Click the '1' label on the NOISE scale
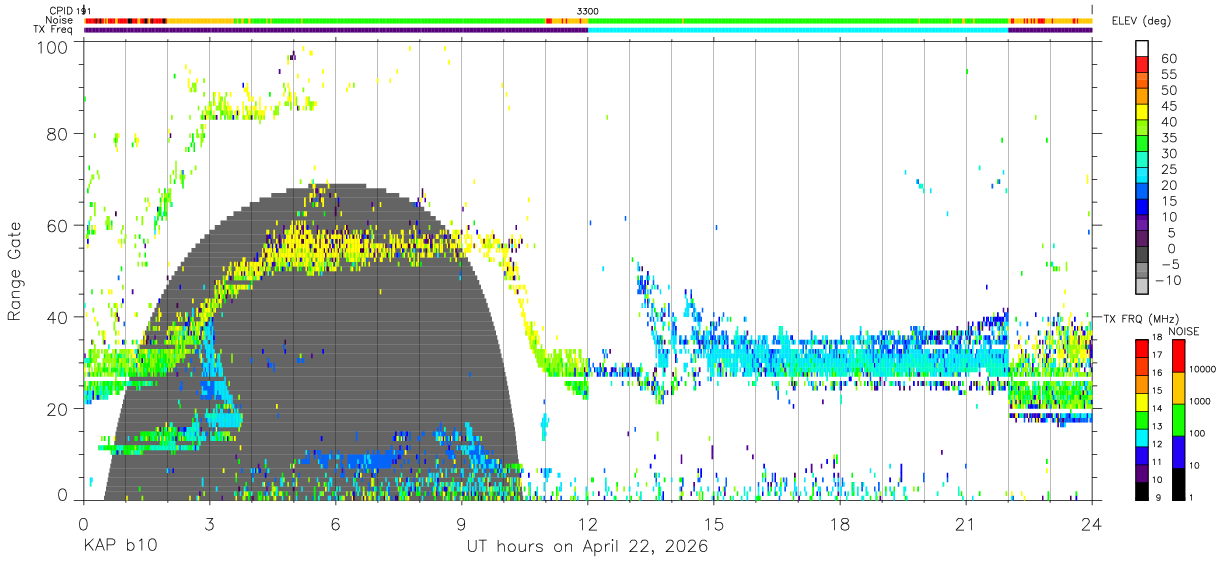This screenshot has height=567, width=1228. click(x=1191, y=499)
